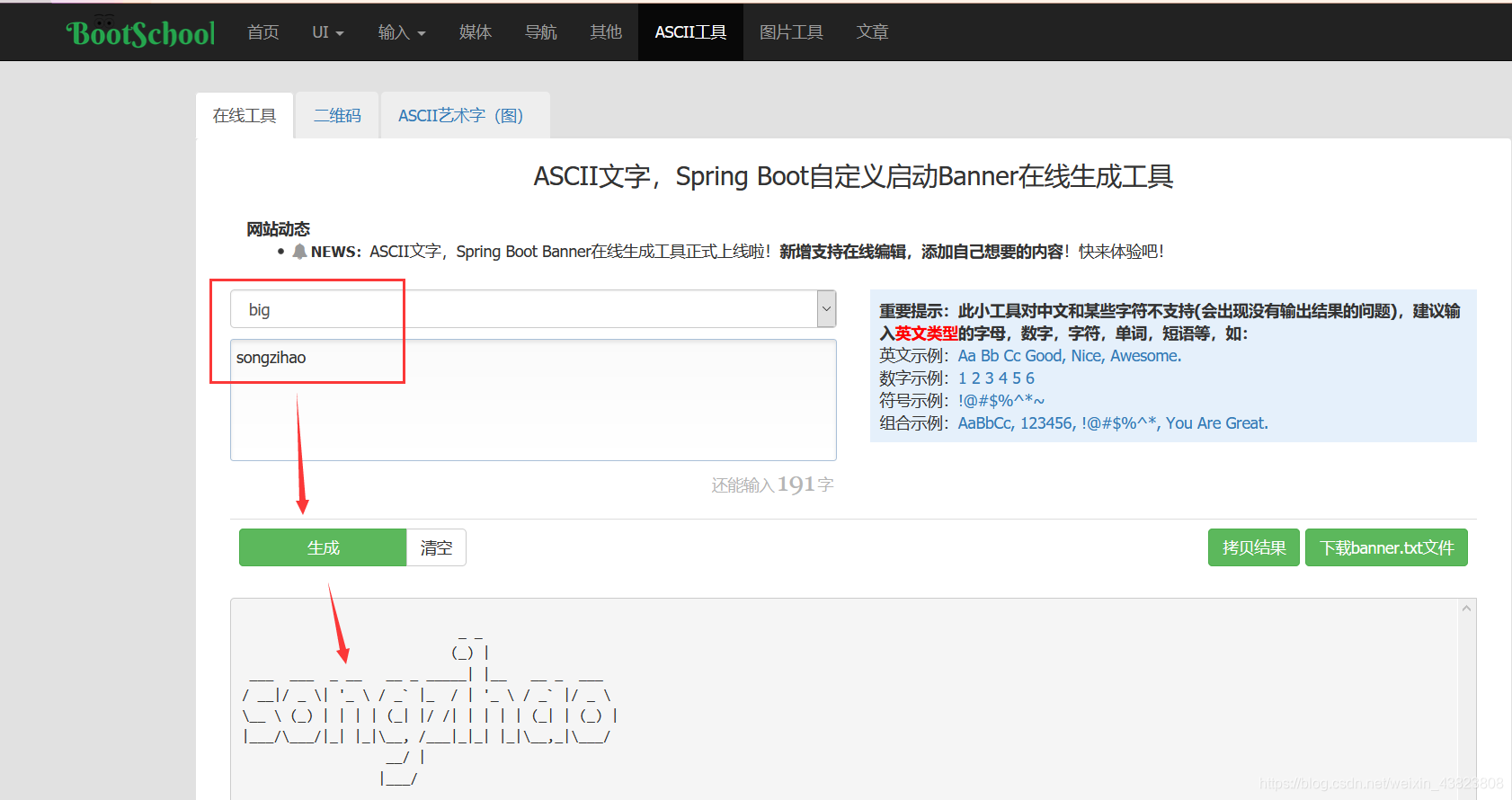The image size is (1512, 800).
Task: Click the text 快来体验吧!
Action: pos(1121,252)
